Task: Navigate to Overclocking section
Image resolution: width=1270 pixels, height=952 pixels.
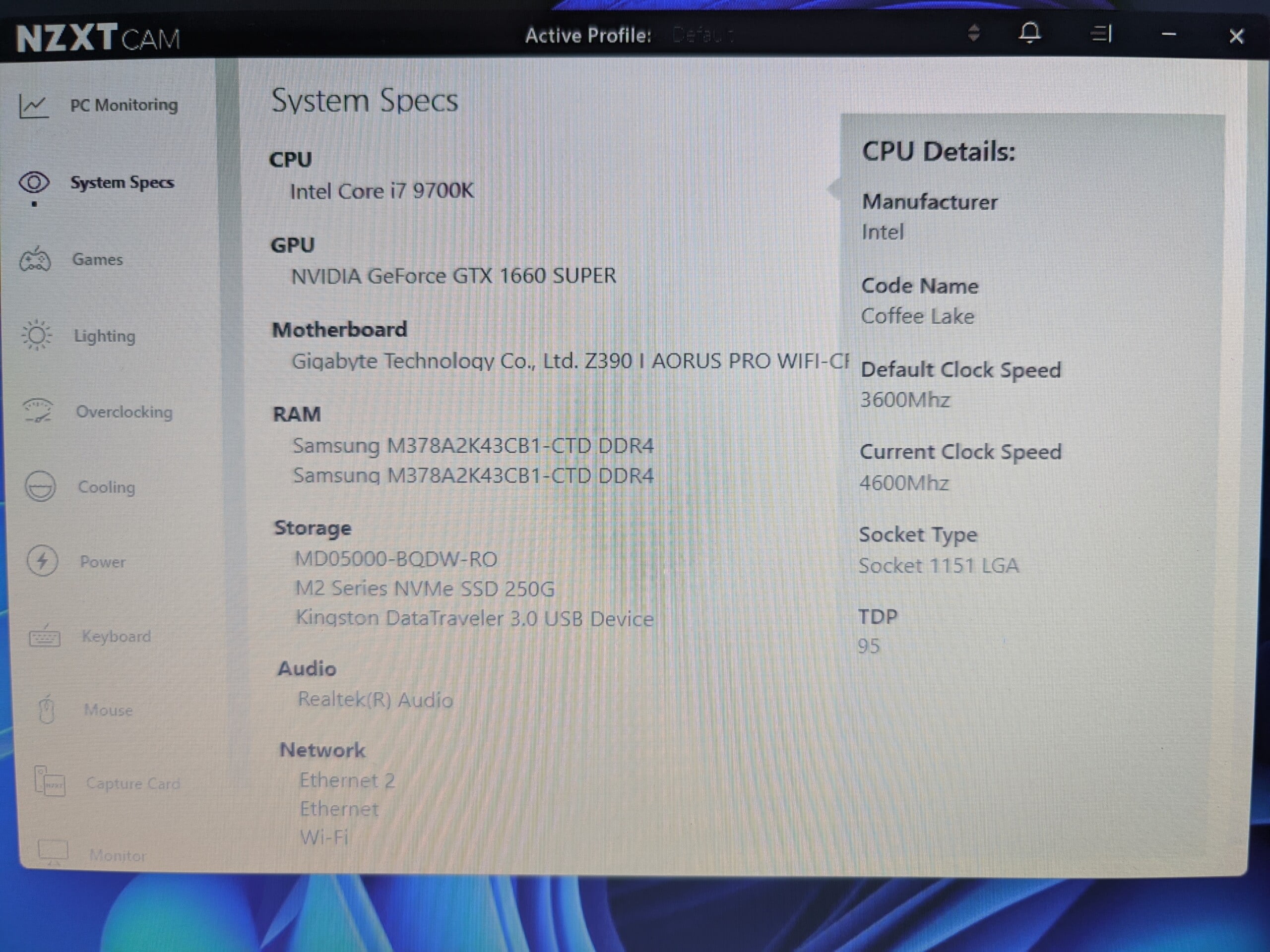Action: (x=125, y=412)
